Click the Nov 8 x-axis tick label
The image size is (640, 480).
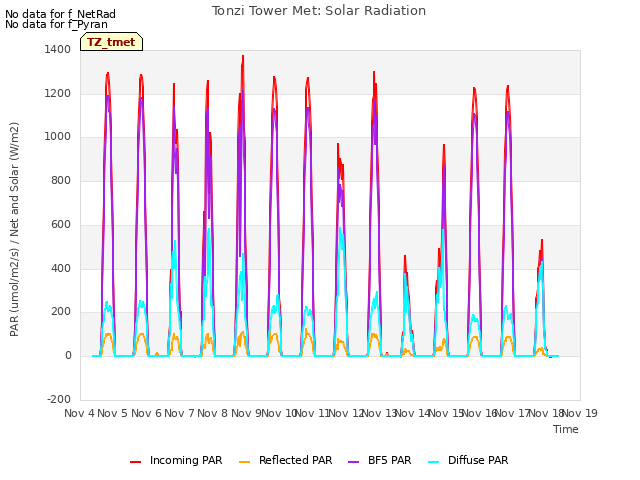(x=213, y=413)
